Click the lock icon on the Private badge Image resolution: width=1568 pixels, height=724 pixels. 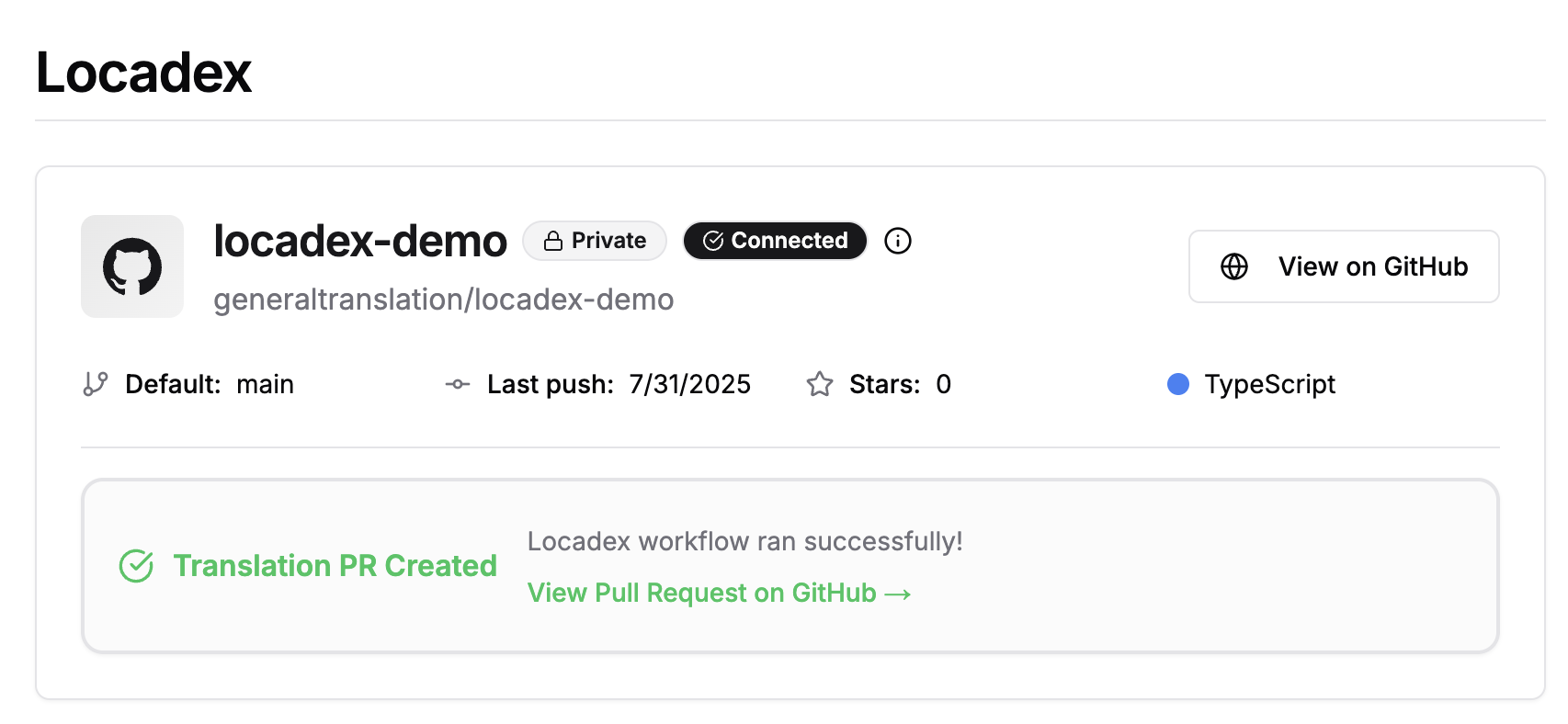point(554,240)
